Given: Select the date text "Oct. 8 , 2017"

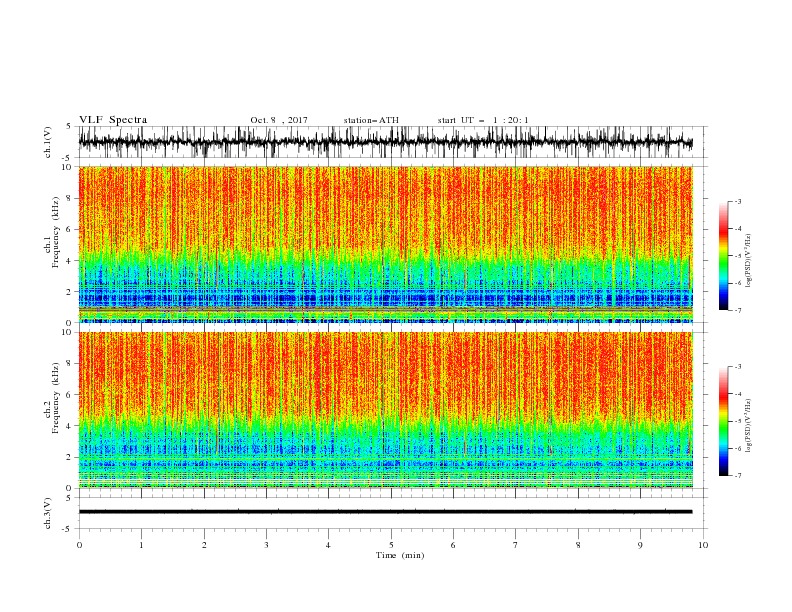Looking at the screenshot, I should 279,120.
